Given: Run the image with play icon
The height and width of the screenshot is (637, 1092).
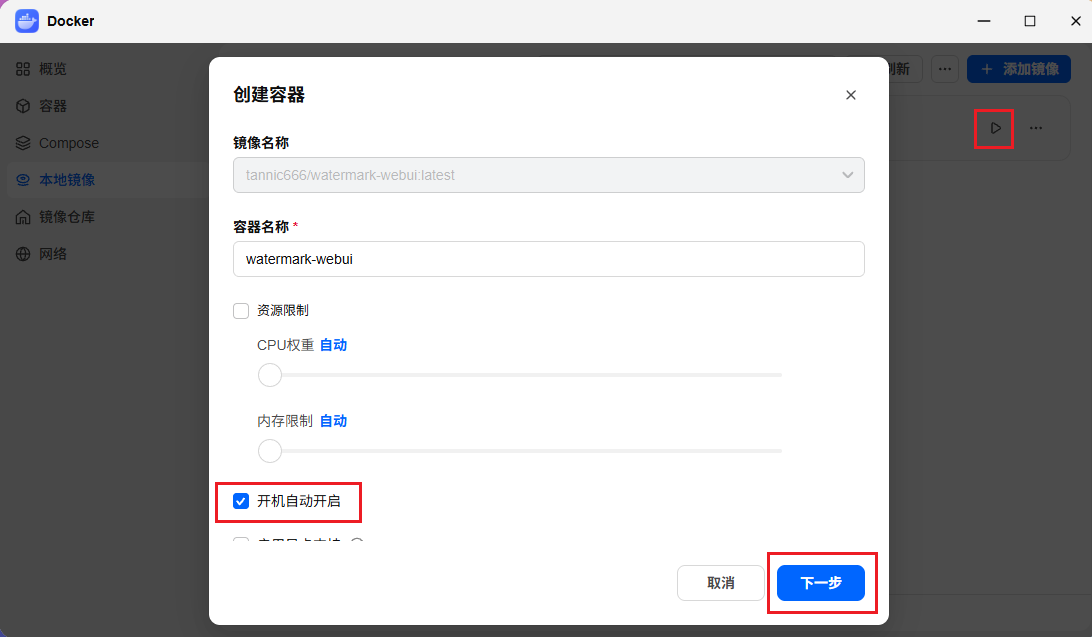Looking at the screenshot, I should (995, 128).
